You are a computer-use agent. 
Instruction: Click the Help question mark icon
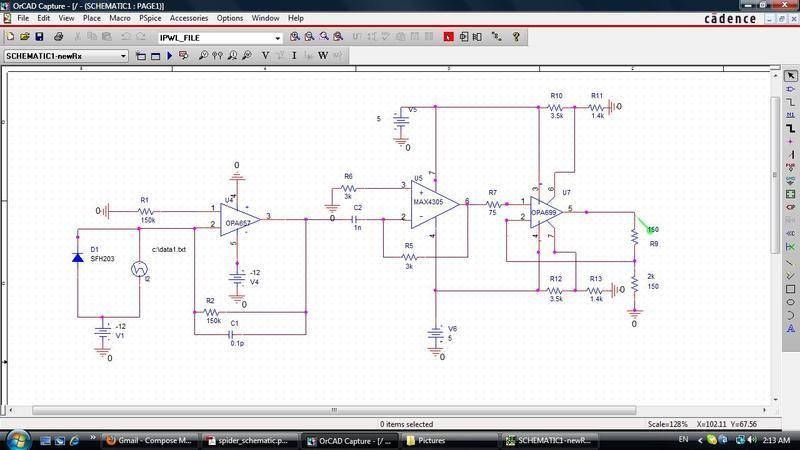pyautogui.click(x=516, y=37)
